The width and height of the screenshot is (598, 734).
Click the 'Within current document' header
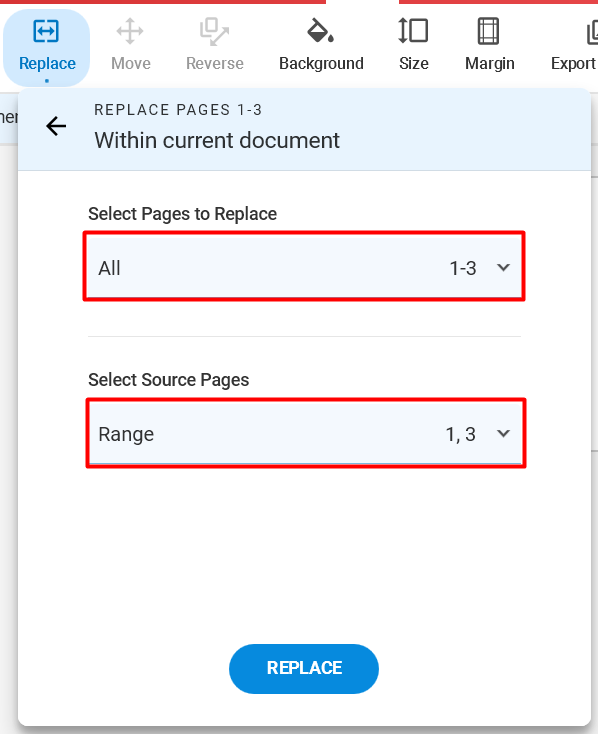217,140
